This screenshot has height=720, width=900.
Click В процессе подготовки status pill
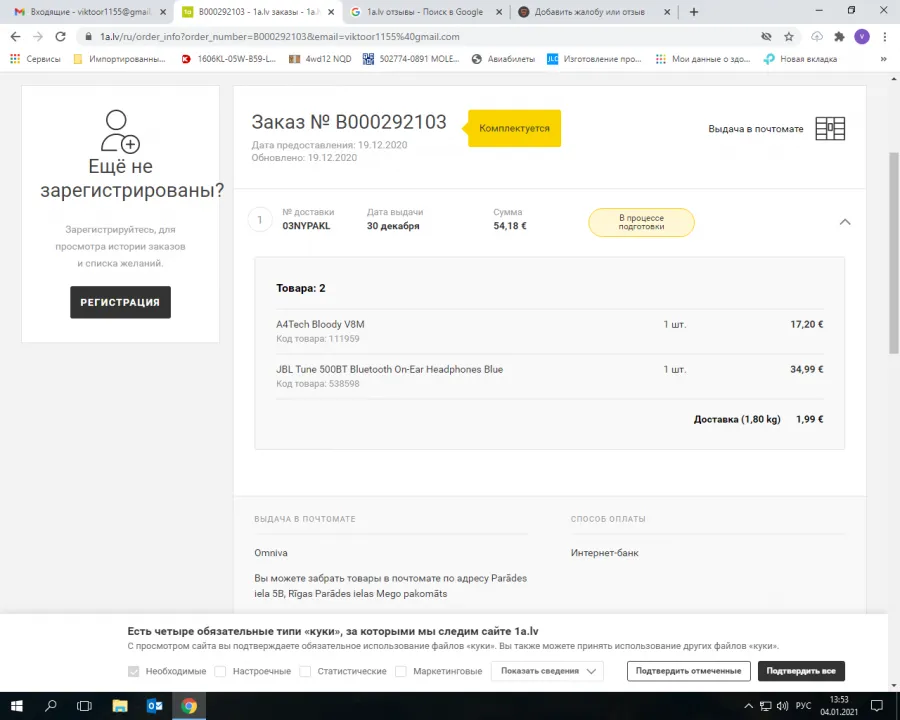[641, 222]
